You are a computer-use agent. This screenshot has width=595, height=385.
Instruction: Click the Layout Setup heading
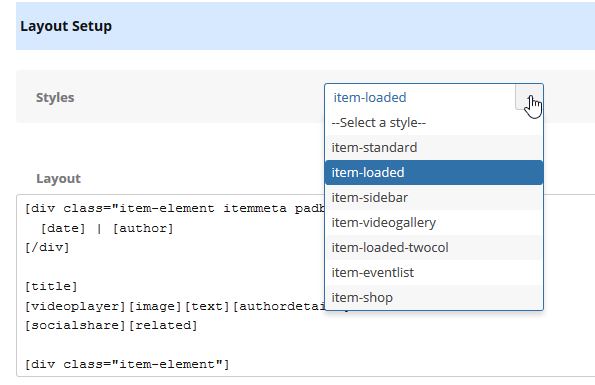(x=66, y=26)
